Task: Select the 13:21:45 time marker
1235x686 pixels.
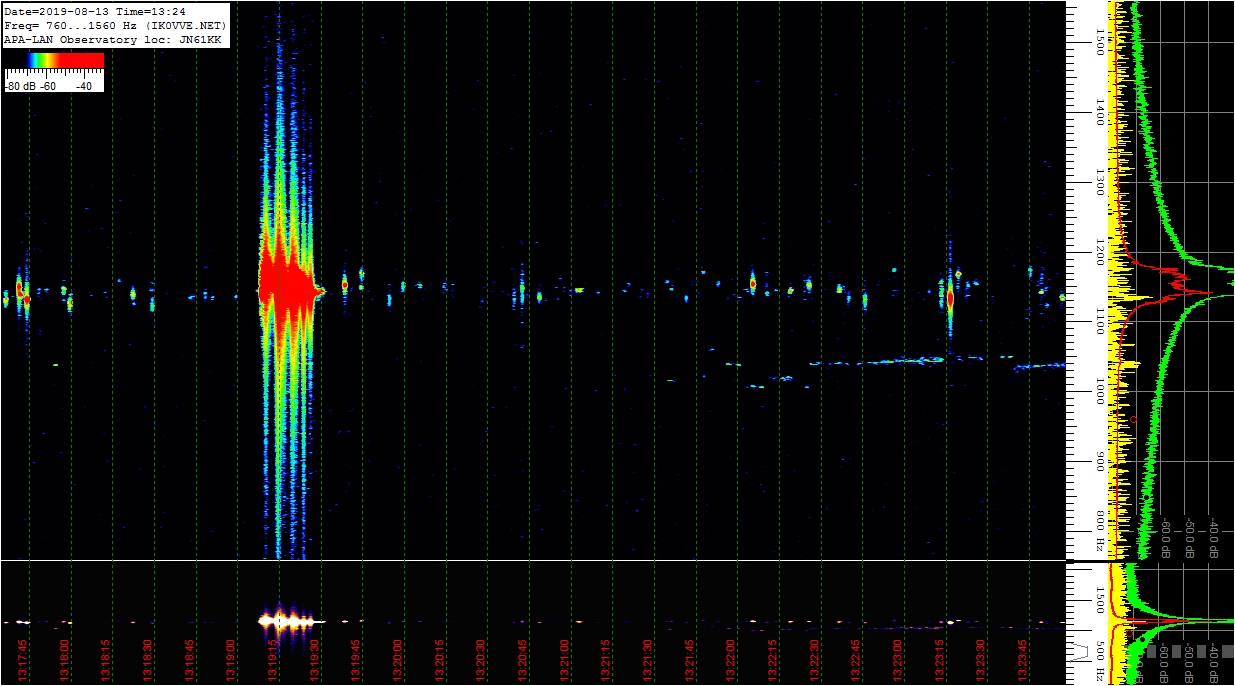Action: coord(689,662)
